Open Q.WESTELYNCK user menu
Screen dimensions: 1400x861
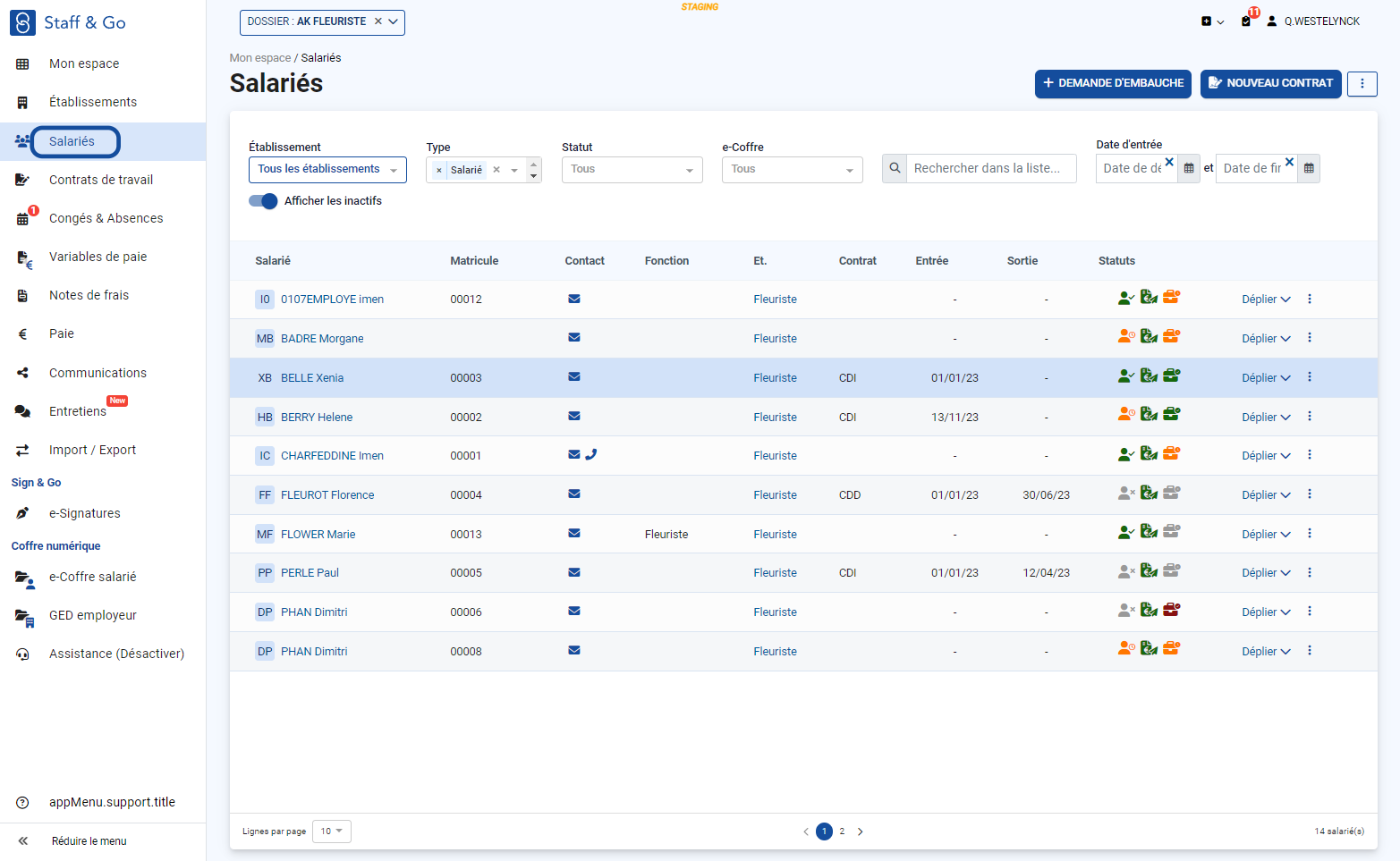tap(1313, 21)
